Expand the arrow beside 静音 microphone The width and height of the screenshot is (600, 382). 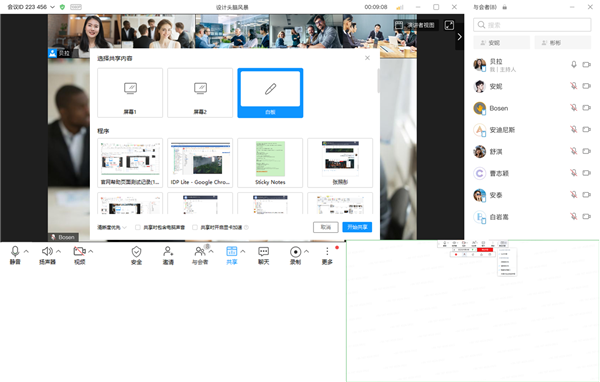(x=26, y=251)
